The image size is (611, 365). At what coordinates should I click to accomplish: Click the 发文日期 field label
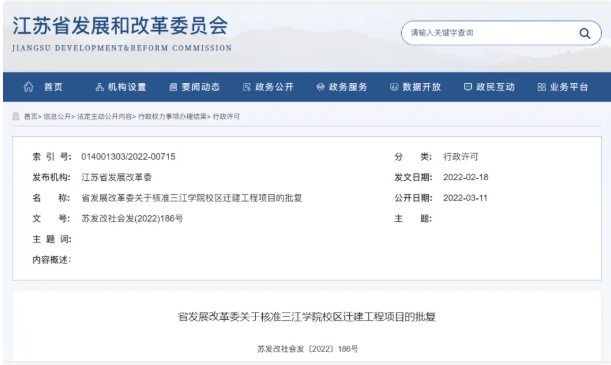pos(413,177)
